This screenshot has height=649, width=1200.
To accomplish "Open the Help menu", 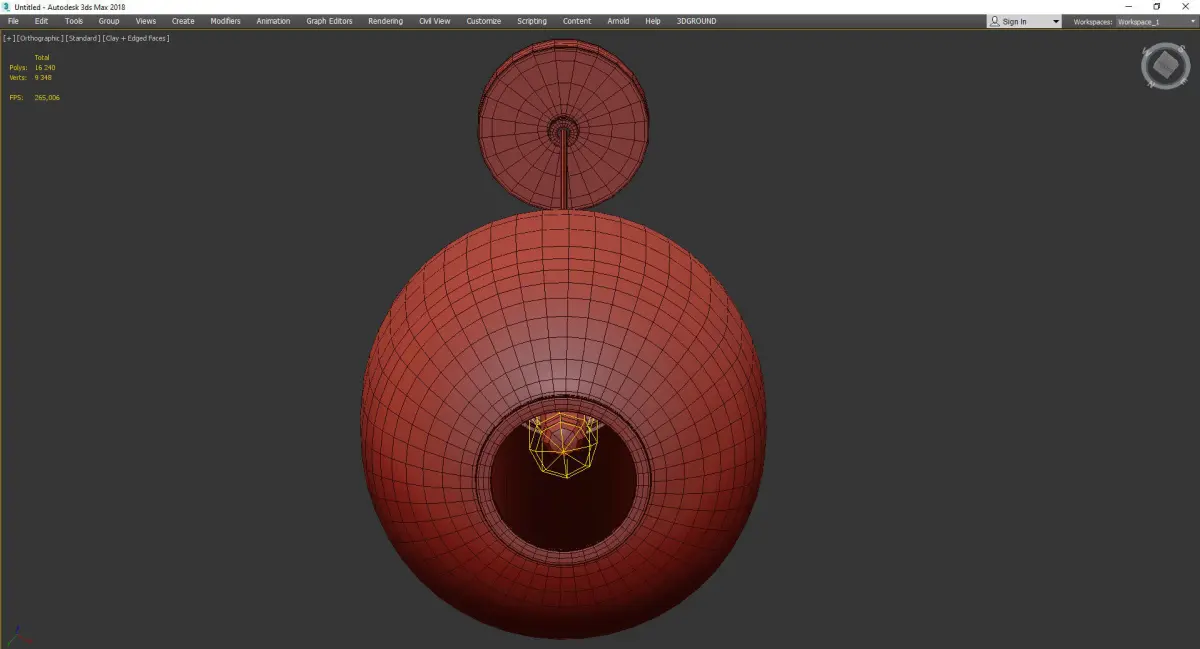I will [653, 21].
